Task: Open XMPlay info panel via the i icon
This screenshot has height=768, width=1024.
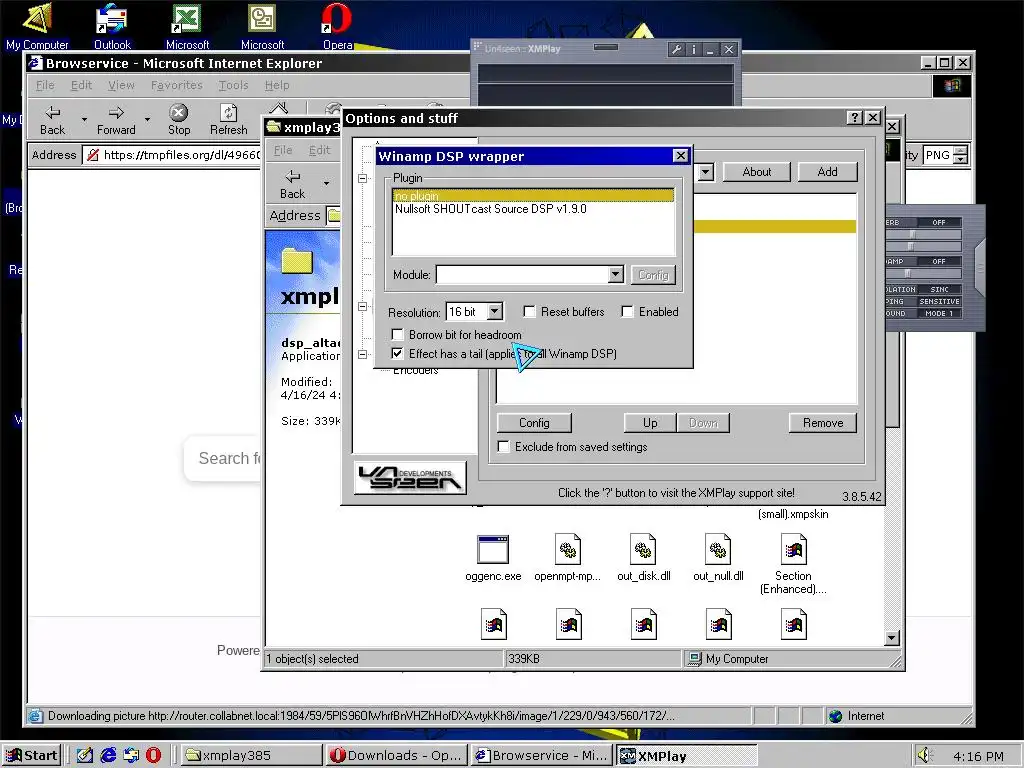Action: tap(694, 49)
